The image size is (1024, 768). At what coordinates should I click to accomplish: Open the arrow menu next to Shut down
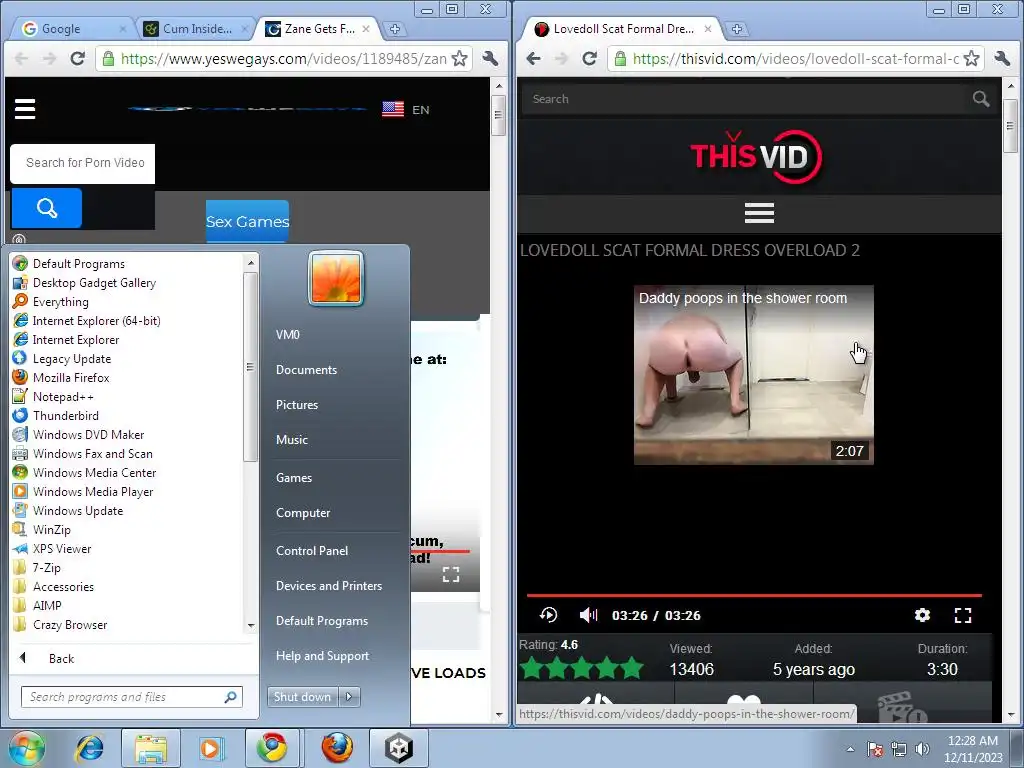coord(349,697)
